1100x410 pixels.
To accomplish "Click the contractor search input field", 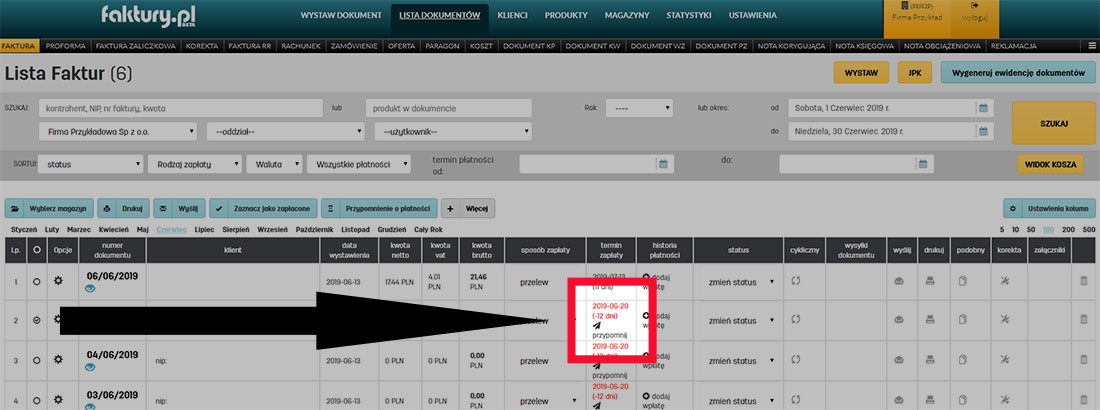I will click(x=180, y=108).
